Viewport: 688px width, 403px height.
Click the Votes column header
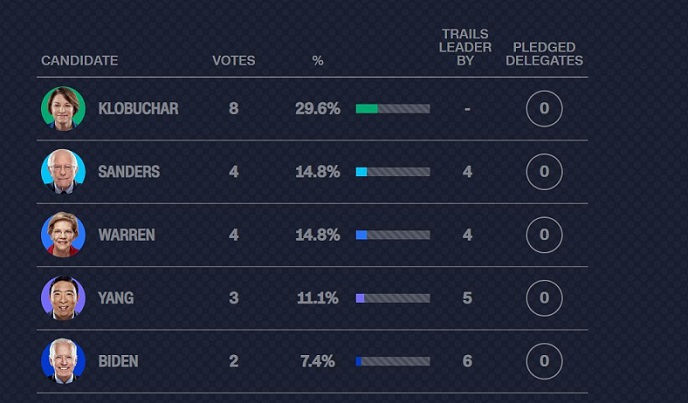233,60
